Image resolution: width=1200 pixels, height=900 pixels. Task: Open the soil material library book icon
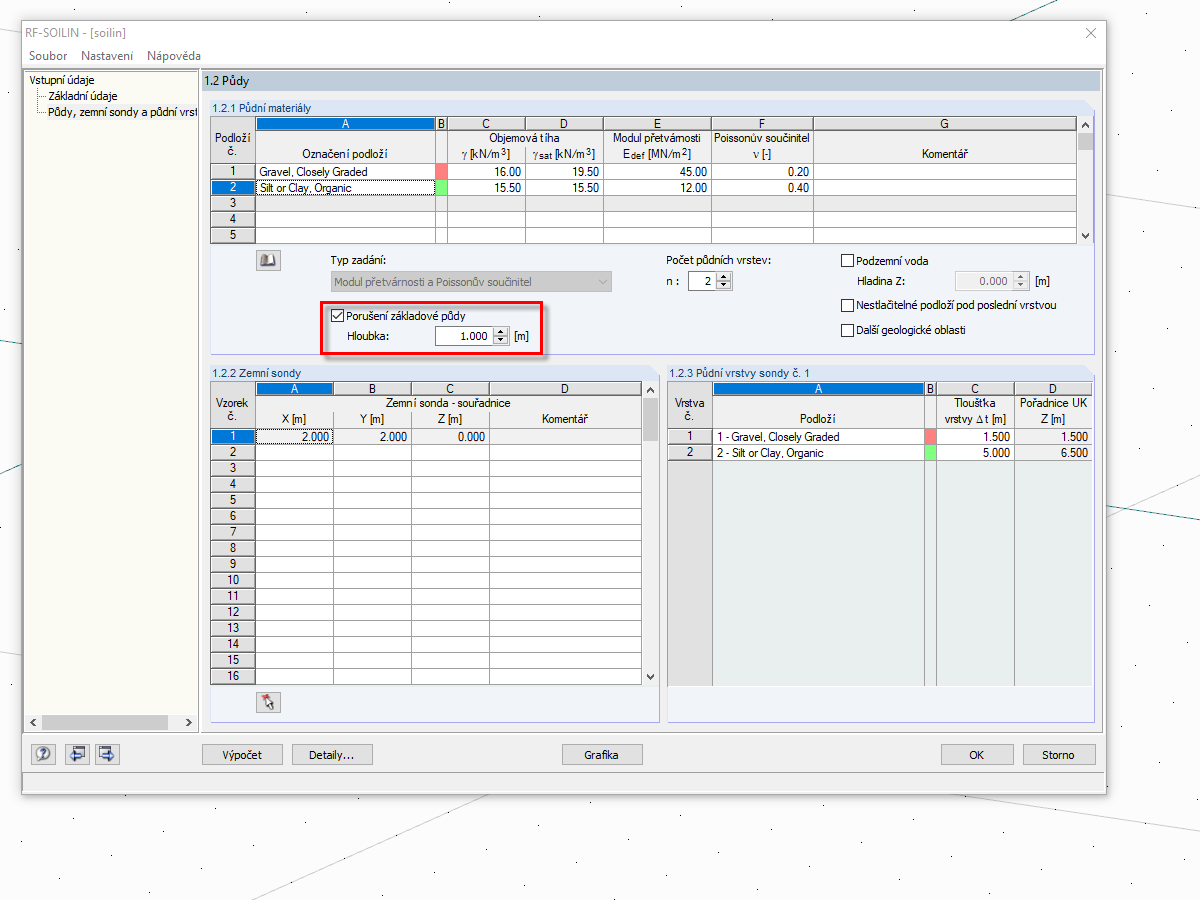coord(268,260)
